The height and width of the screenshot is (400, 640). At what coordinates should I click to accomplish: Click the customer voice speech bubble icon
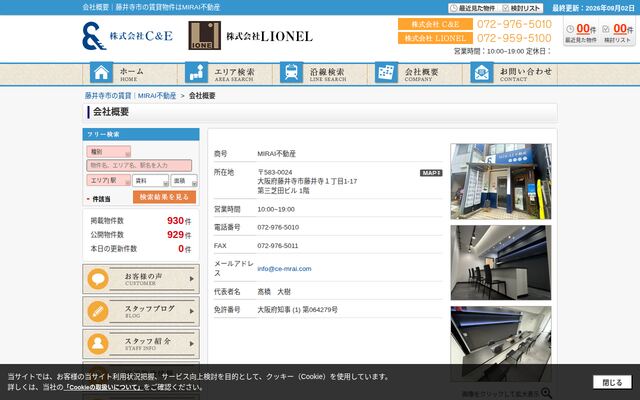(98, 279)
